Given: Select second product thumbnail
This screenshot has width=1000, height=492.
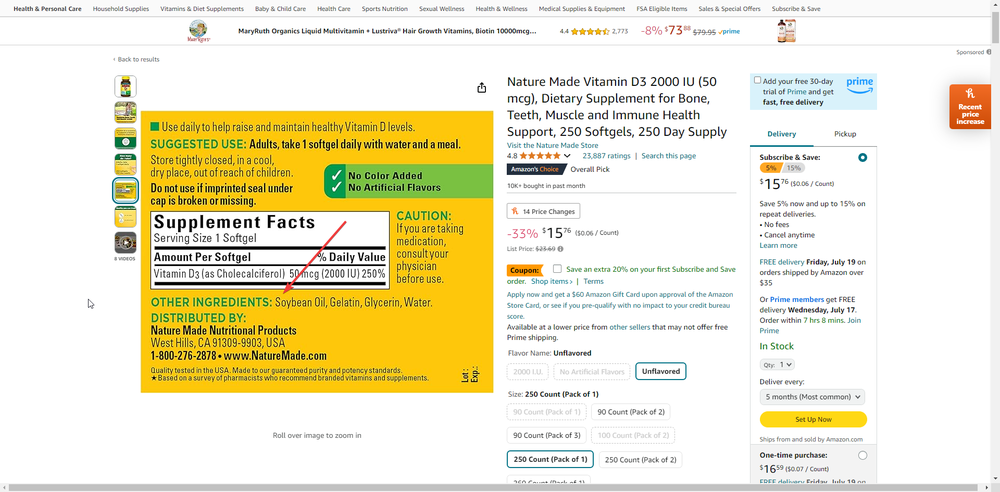Looking at the screenshot, I should click(125, 112).
